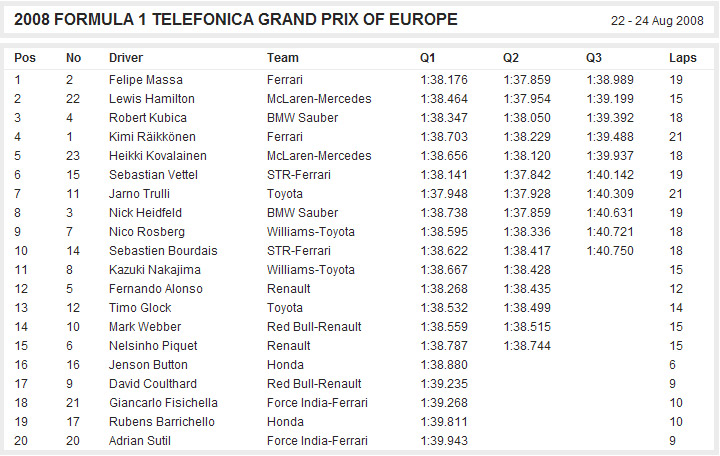The width and height of the screenshot is (720, 456).
Task: Click the Q3 column header
Action: coord(594,58)
